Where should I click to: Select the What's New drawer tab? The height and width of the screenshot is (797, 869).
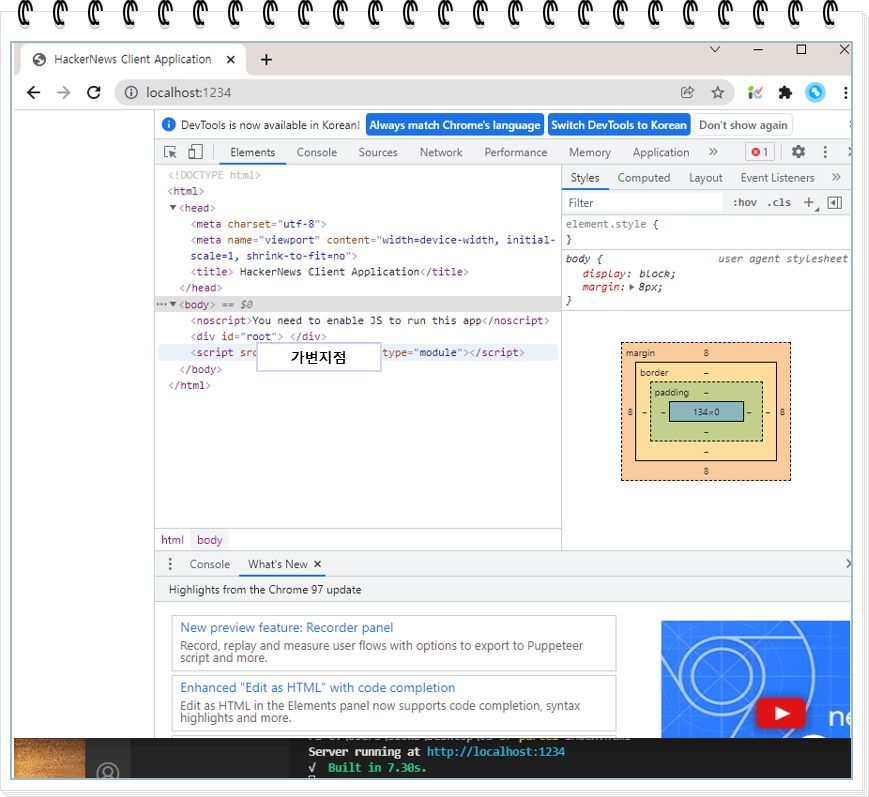(278, 564)
